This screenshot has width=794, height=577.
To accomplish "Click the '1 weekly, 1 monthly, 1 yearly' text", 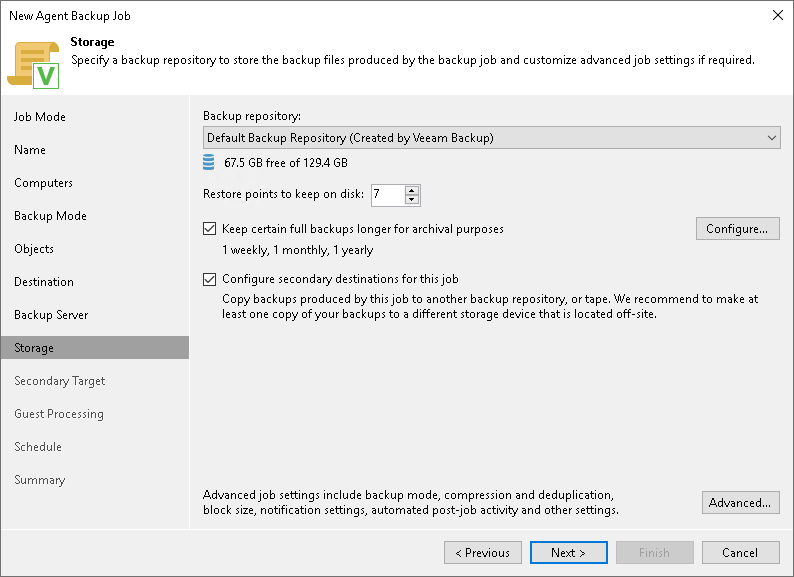I will pos(298,250).
